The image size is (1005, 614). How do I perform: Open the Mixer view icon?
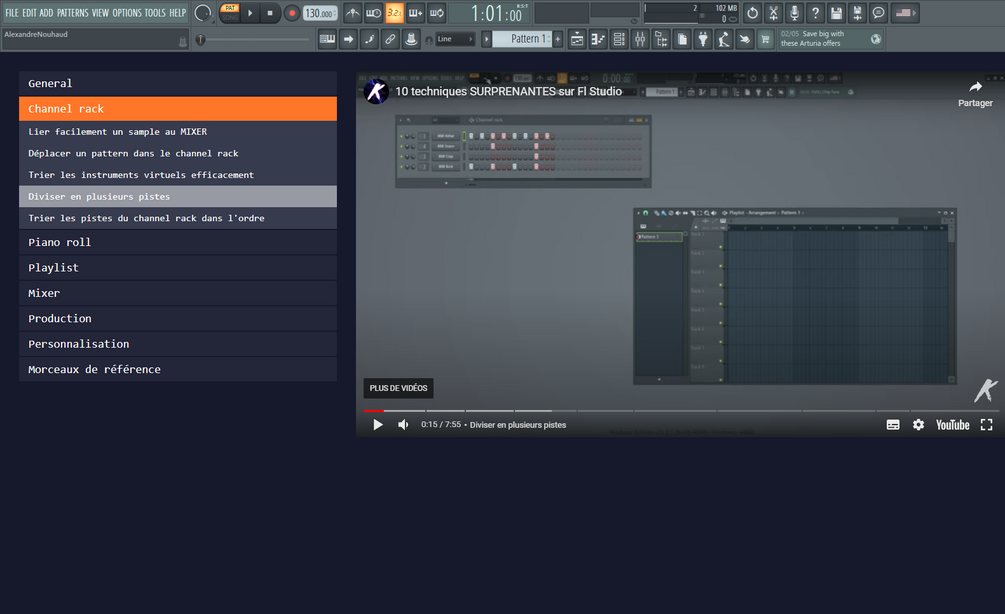point(640,39)
